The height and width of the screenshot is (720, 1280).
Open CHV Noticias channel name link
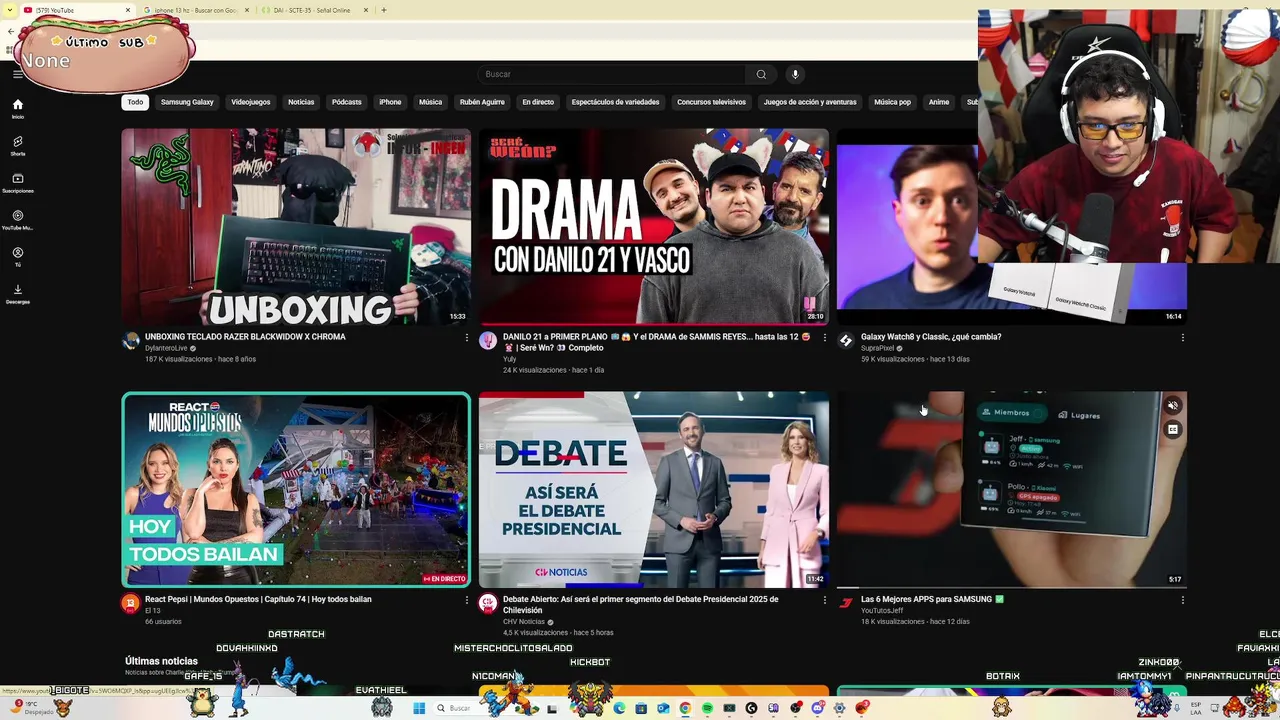524,621
